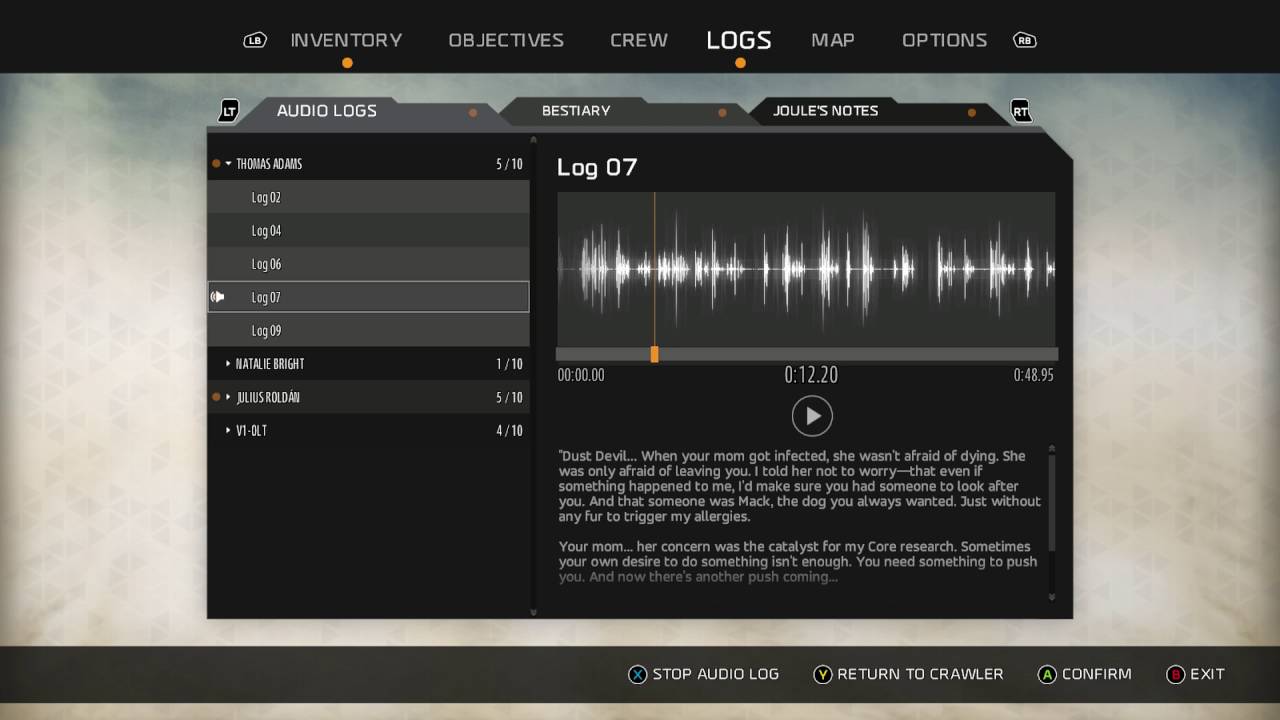Click the orange dot under Logs
The width and height of the screenshot is (1280, 720).
tap(740, 63)
